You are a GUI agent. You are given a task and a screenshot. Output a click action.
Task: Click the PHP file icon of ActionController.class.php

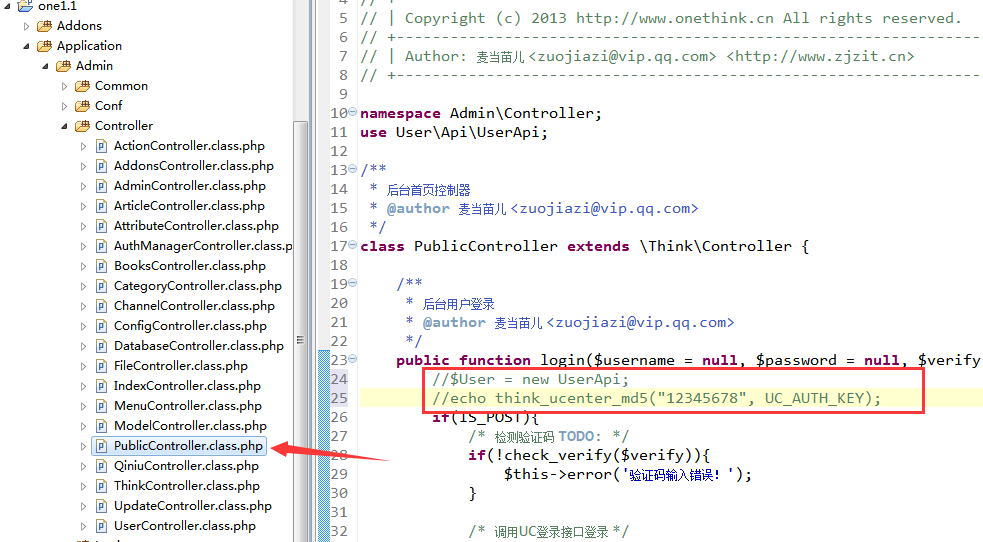[x=101, y=146]
